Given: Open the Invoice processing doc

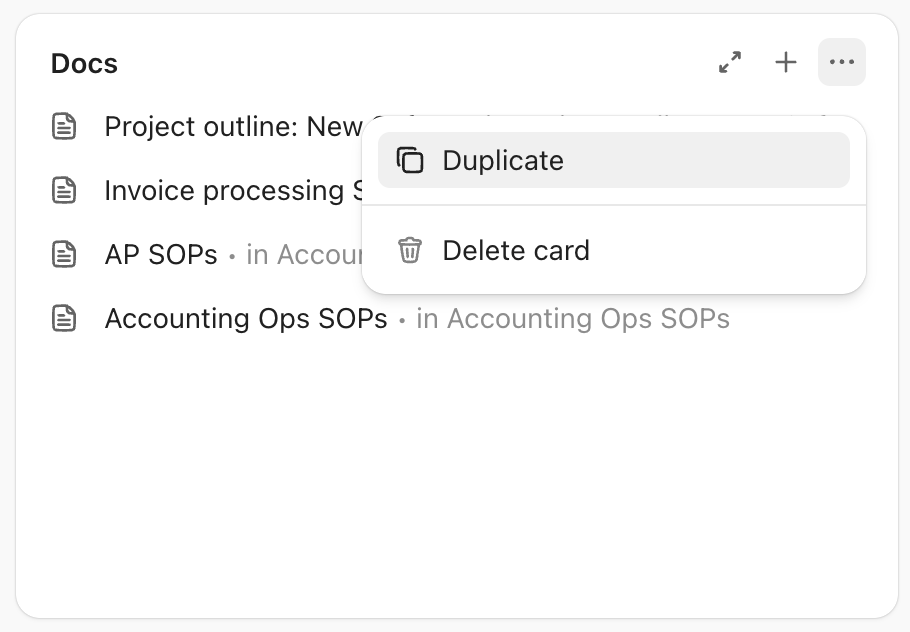Looking at the screenshot, I should point(234,190).
